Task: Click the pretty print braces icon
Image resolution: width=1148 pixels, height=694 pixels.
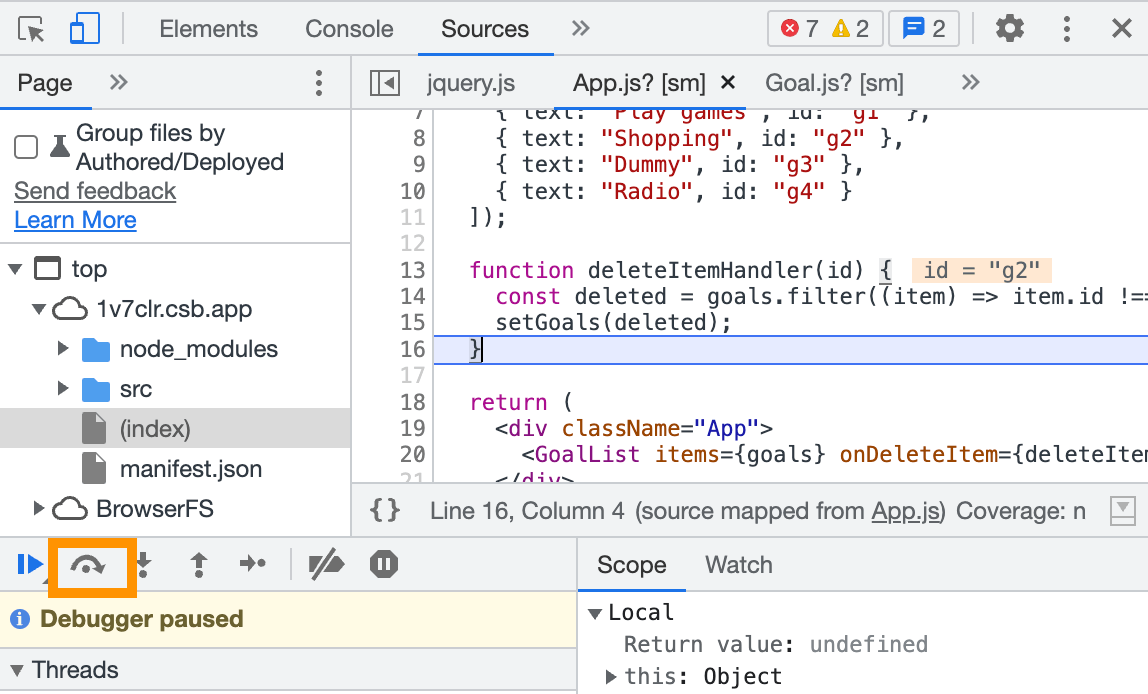Action: click(x=385, y=510)
